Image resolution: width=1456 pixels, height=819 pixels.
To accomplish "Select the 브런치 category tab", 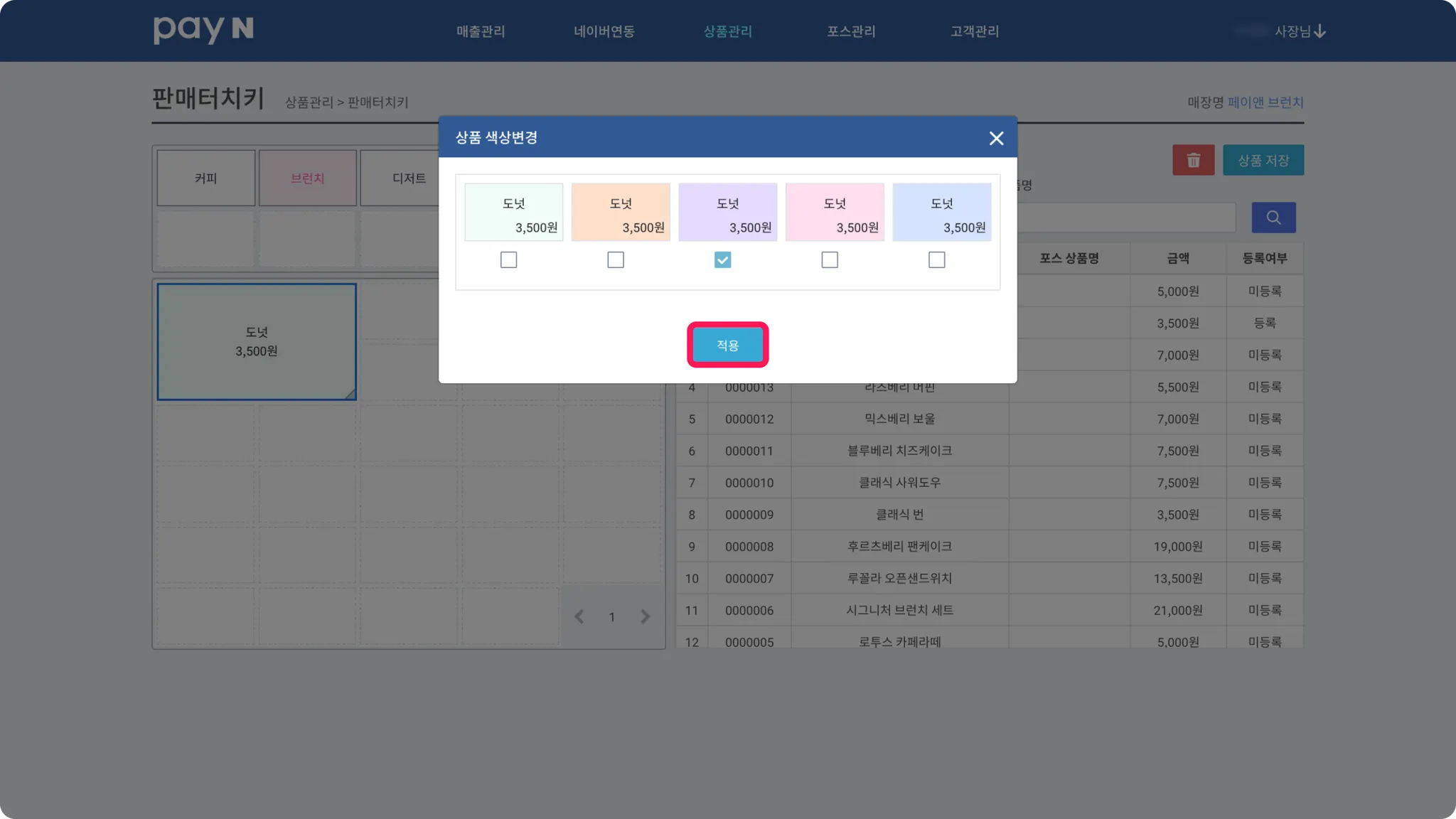I will pos(307,178).
